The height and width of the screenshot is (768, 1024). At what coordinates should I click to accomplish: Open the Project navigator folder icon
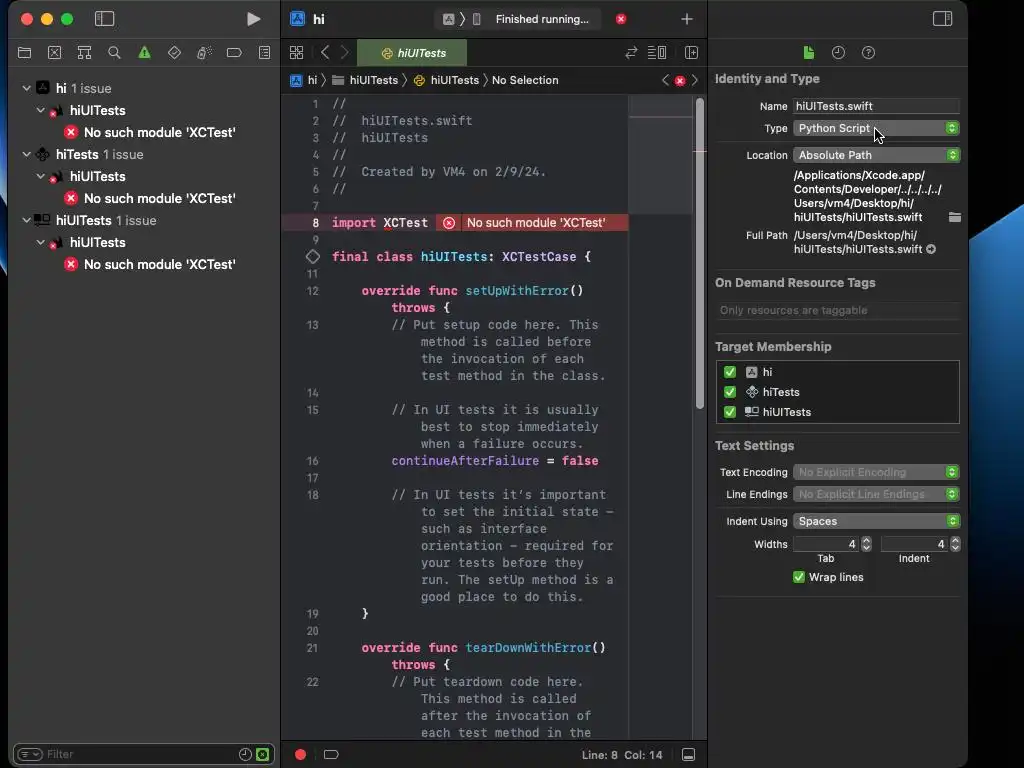tap(24, 53)
